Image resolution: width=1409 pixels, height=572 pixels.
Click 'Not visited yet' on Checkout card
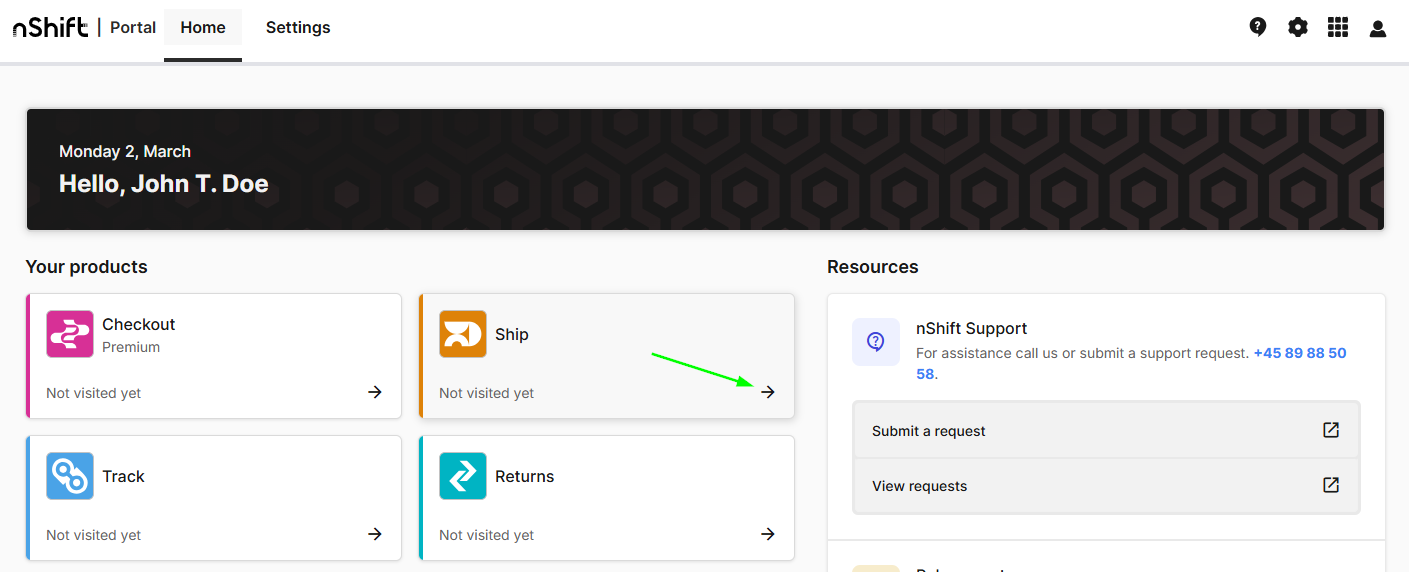pyautogui.click(x=94, y=393)
